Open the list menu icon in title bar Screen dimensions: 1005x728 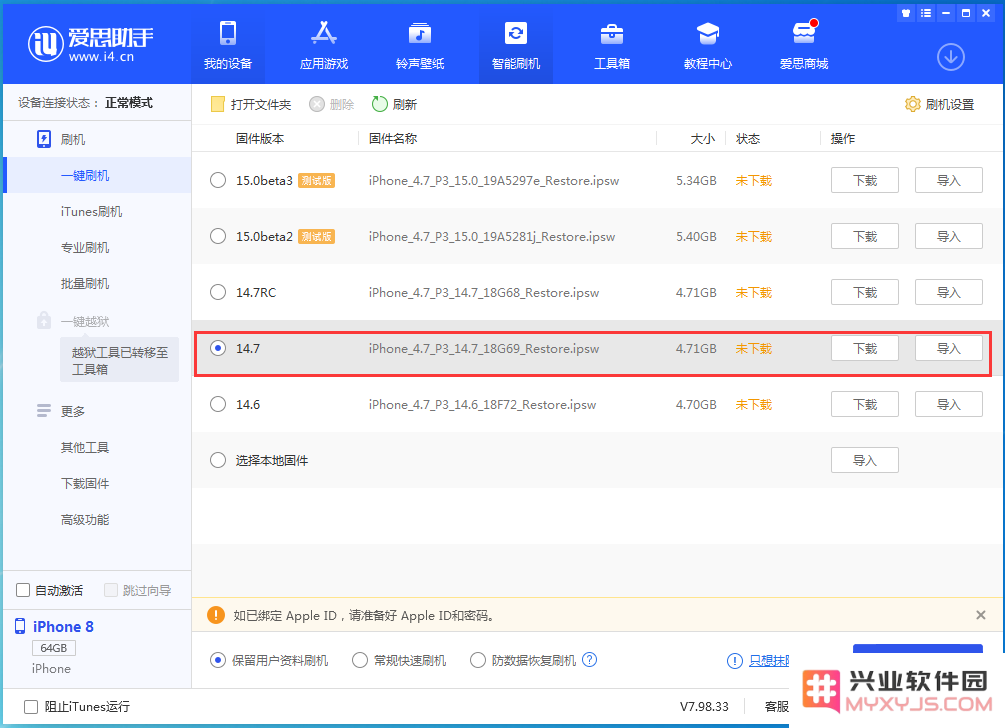click(926, 13)
